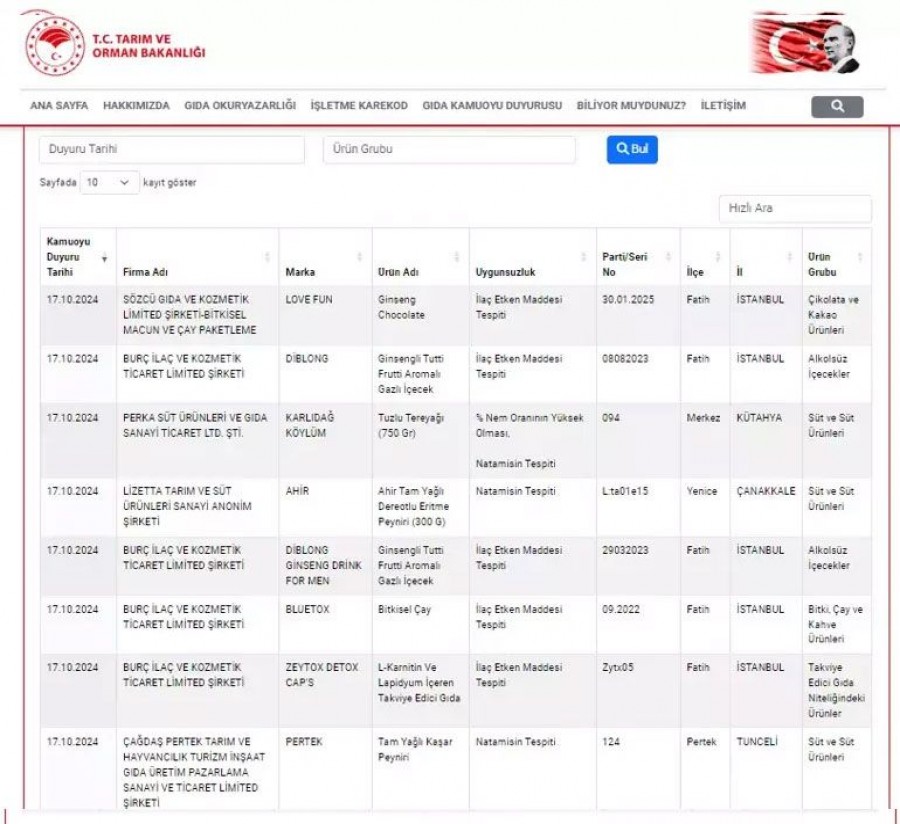Click DİBLONG GINSENG DRINK FOR MEN brand
The width and height of the screenshot is (900, 824).
pyautogui.click(x=324, y=565)
